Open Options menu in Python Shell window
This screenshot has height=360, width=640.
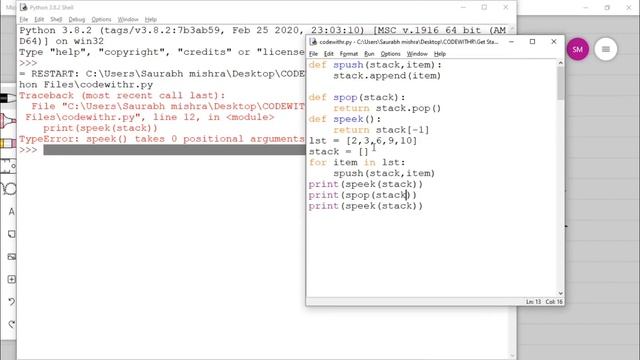[101, 19]
